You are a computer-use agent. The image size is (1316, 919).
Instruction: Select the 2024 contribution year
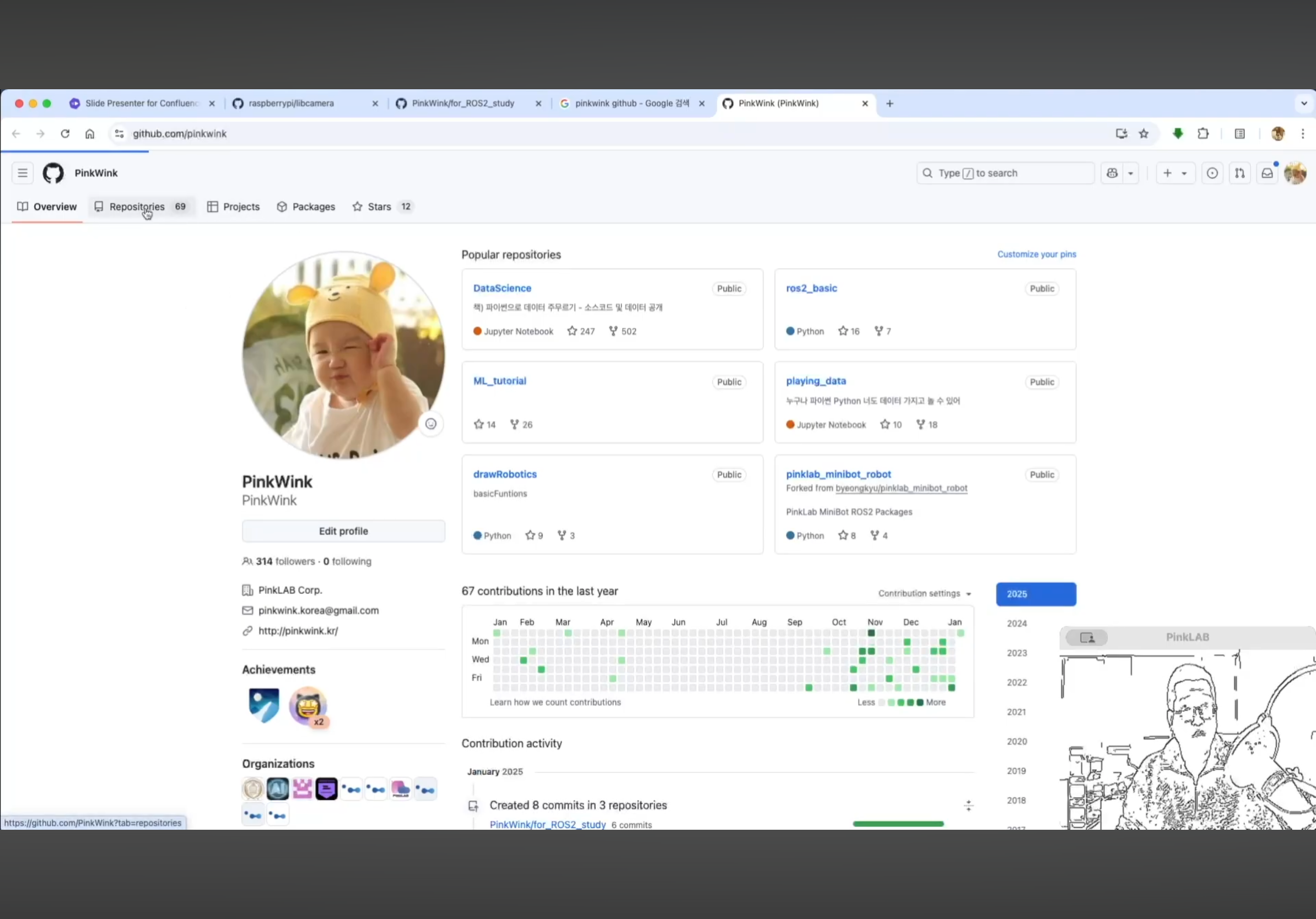(x=1017, y=623)
